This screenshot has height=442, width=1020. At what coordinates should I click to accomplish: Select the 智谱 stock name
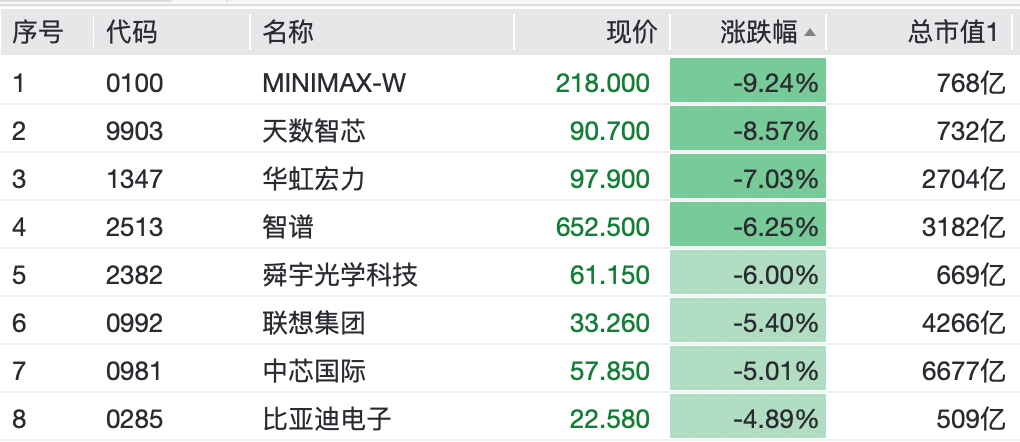coord(288,227)
